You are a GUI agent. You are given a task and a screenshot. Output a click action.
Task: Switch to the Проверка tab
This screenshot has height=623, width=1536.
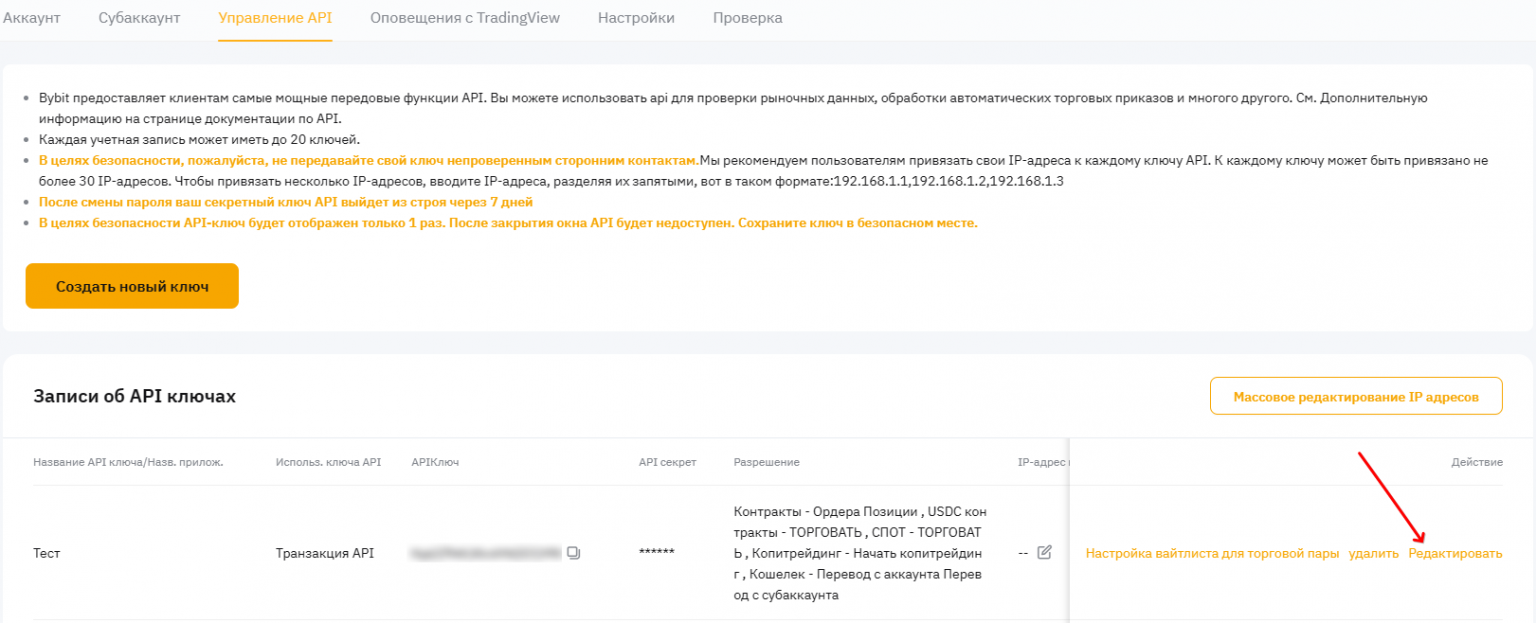tap(747, 18)
